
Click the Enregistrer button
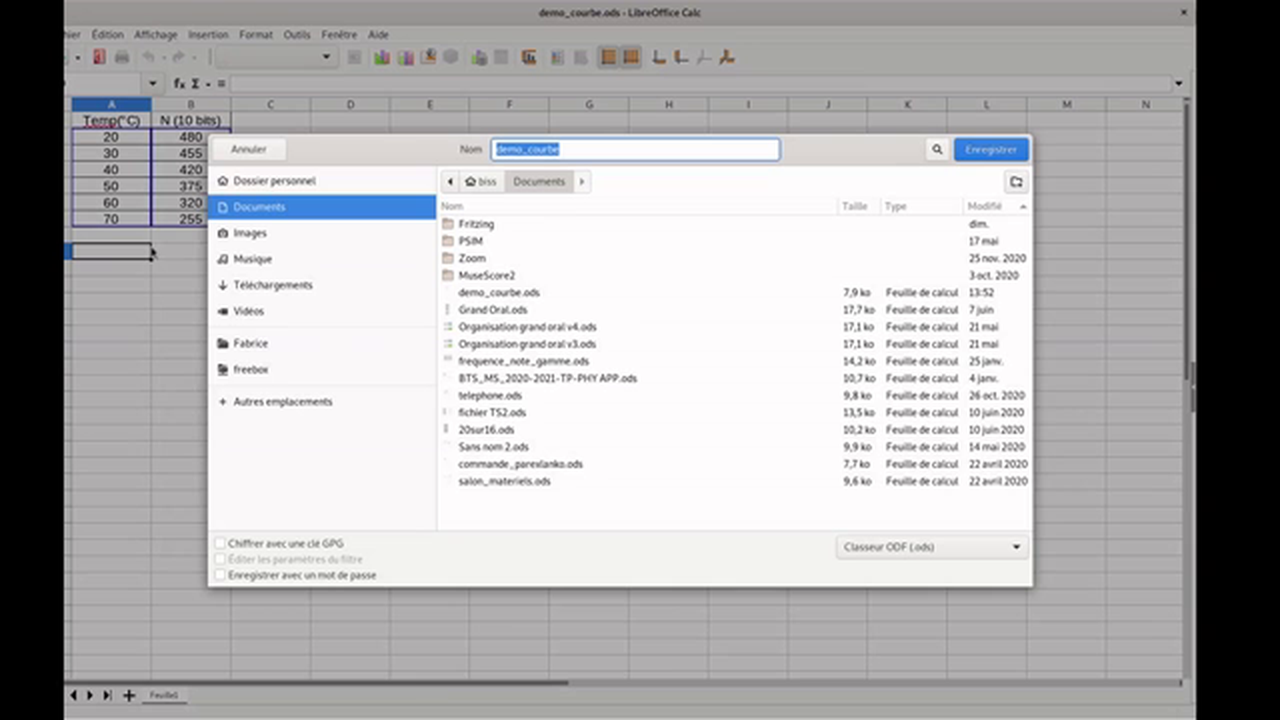point(990,149)
